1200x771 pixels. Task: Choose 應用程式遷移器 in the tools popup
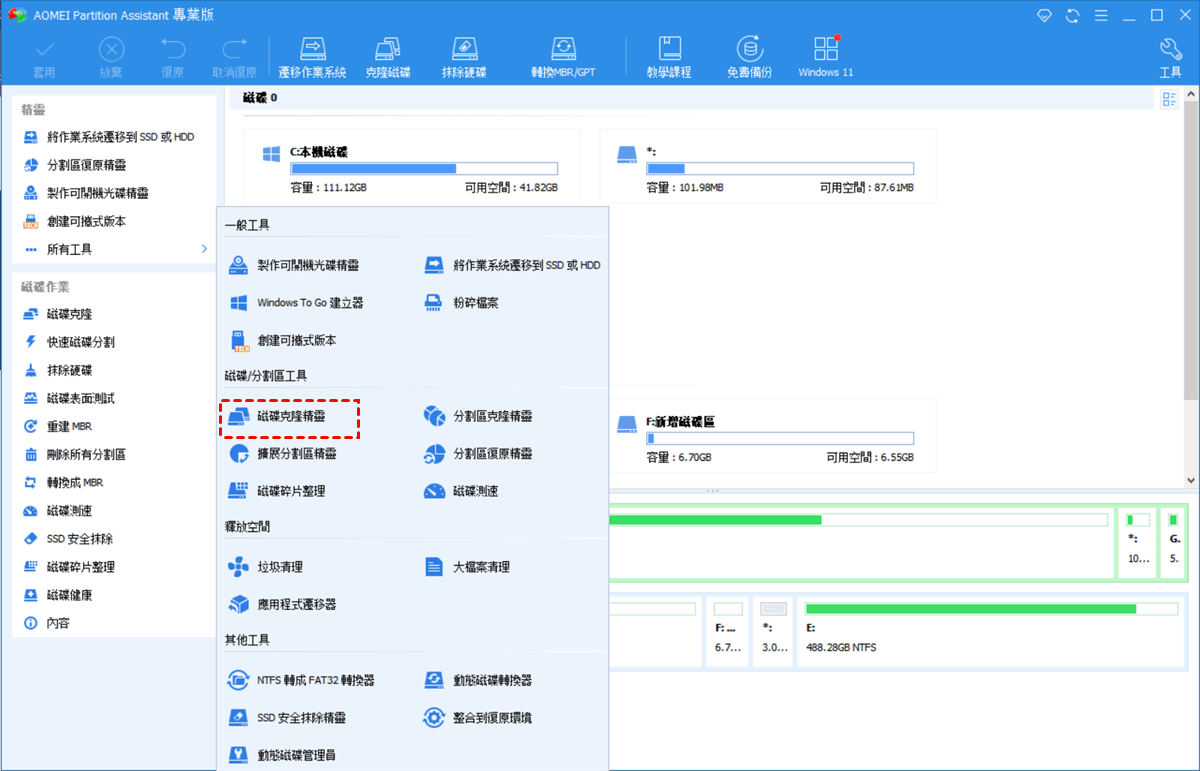282,604
